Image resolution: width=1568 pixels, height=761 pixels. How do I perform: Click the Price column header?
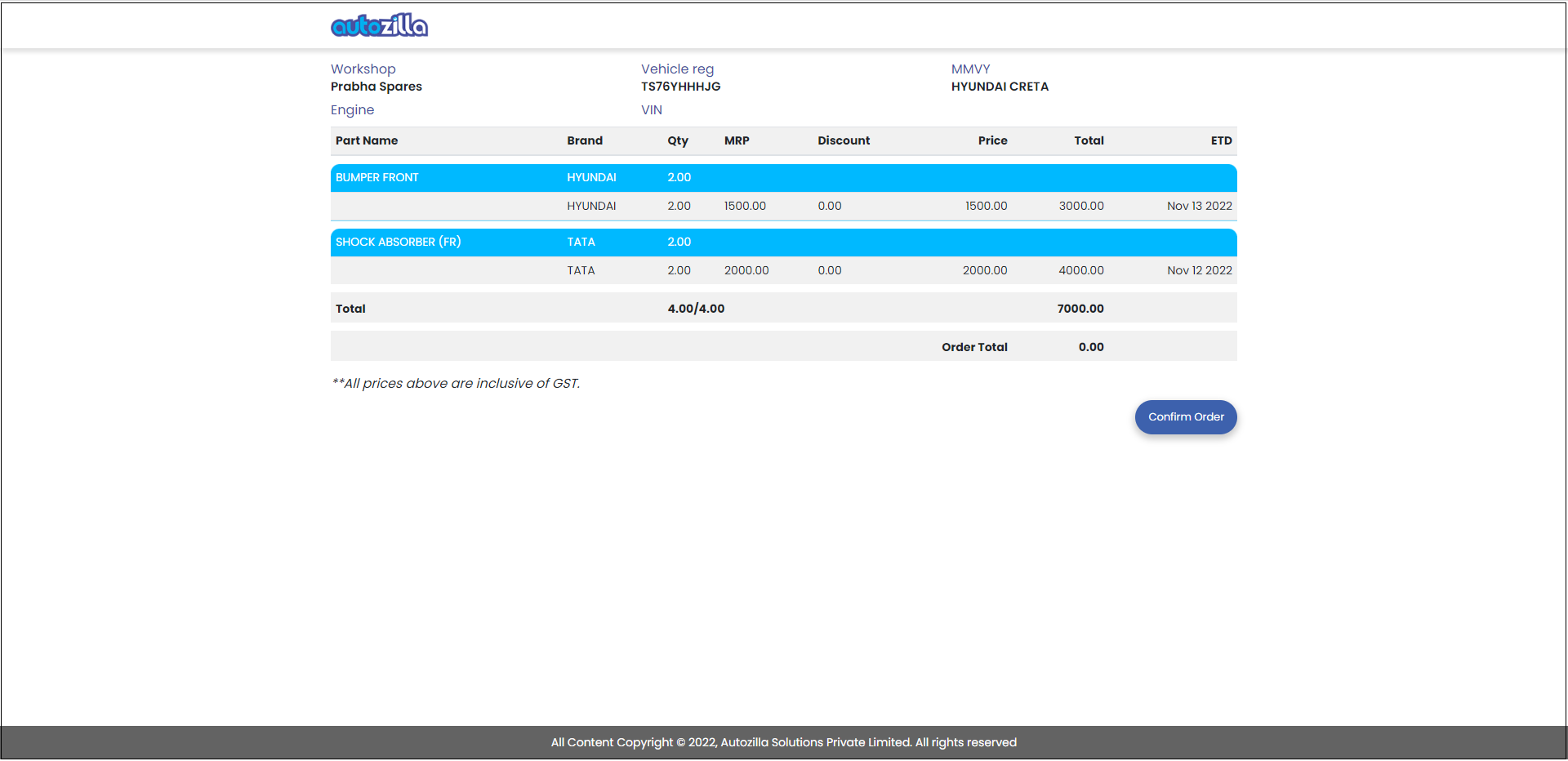point(992,140)
